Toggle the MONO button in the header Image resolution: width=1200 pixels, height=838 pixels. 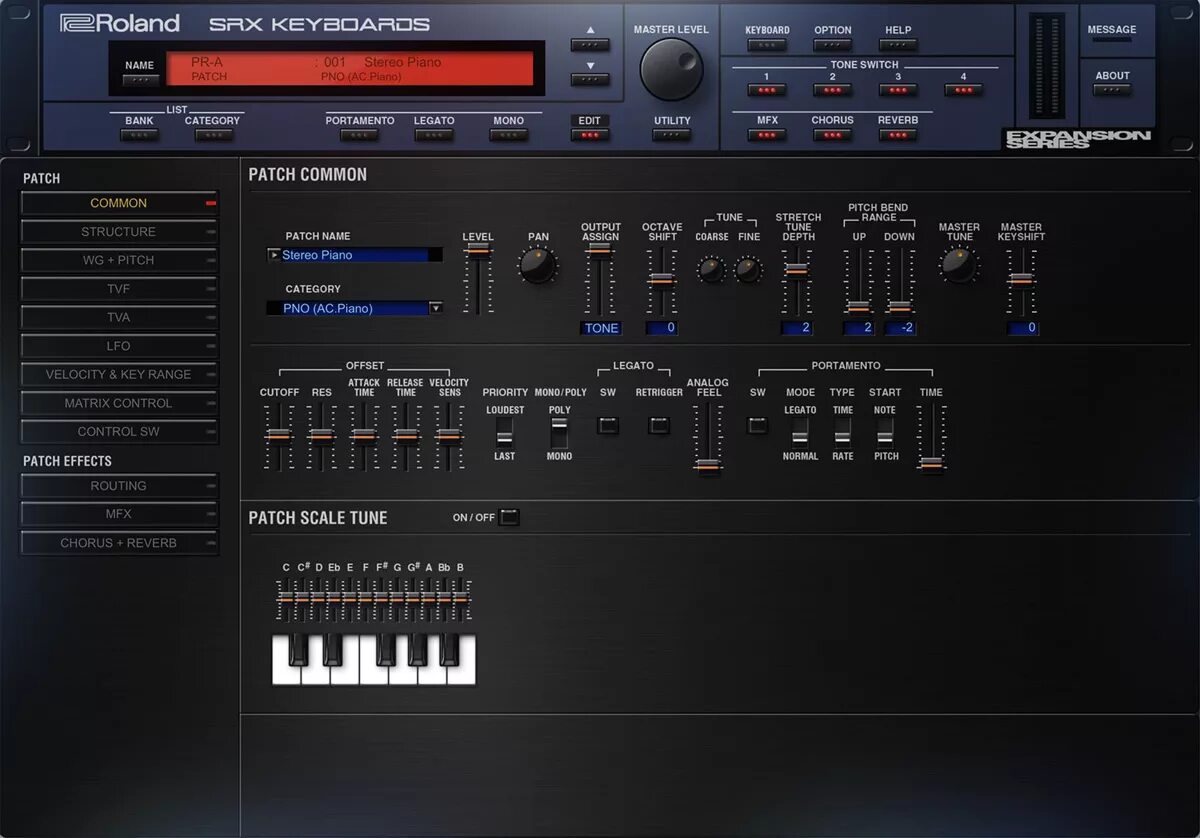coord(508,135)
